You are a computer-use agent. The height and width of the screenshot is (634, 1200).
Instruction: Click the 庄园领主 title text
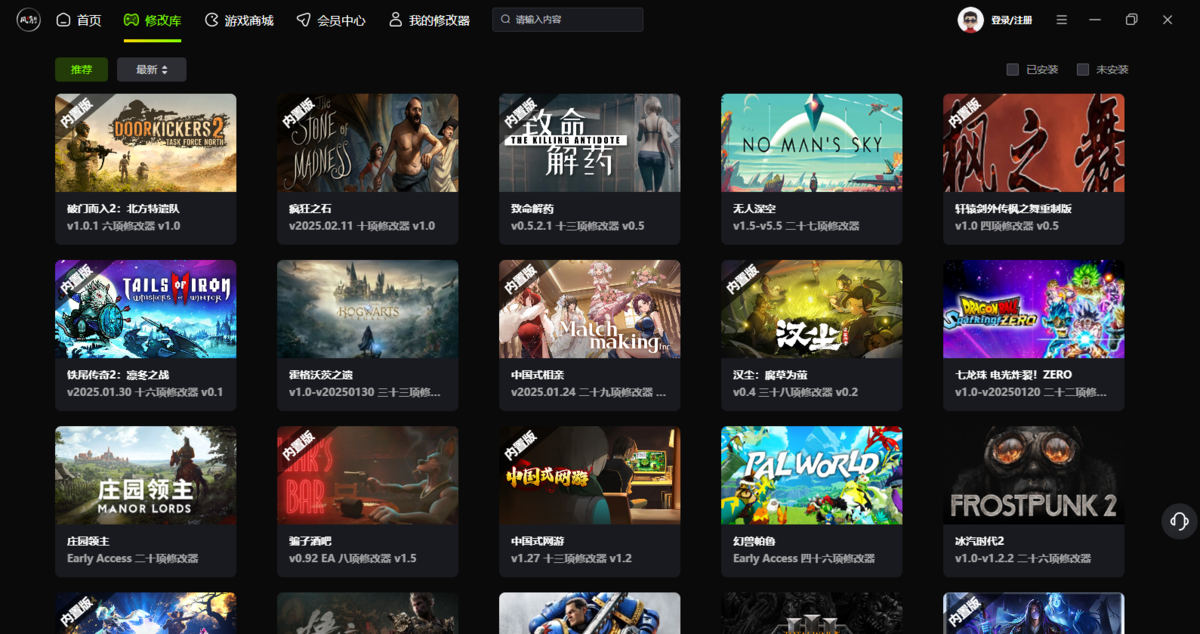click(x=88, y=540)
